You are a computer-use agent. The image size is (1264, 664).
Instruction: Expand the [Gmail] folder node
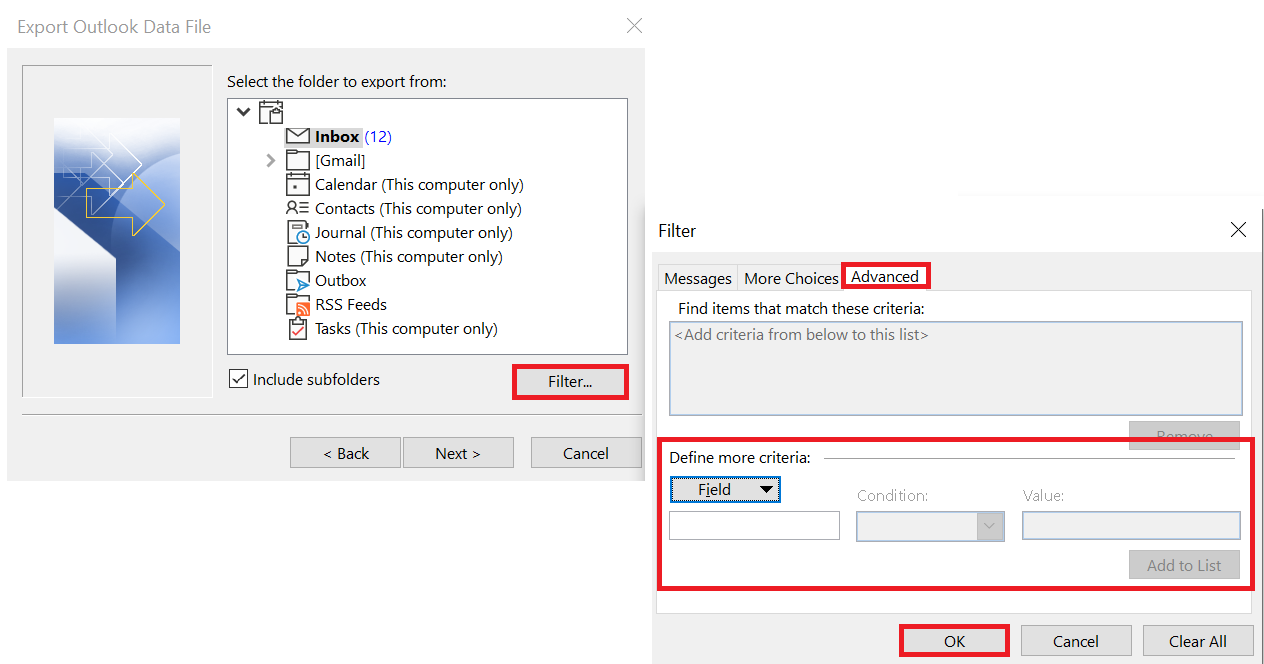[270, 160]
